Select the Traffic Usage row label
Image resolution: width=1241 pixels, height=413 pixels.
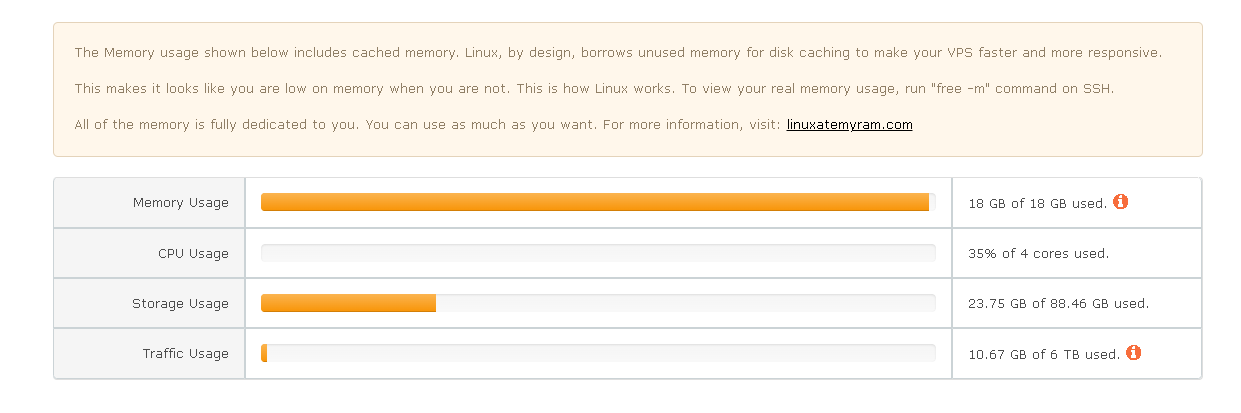(185, 354)
